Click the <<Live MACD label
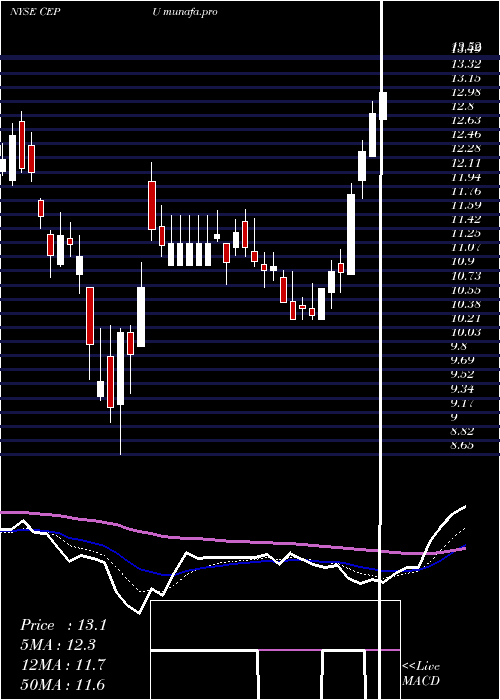The width and height of the screenshot is (500, 700). tap(421, 674)
